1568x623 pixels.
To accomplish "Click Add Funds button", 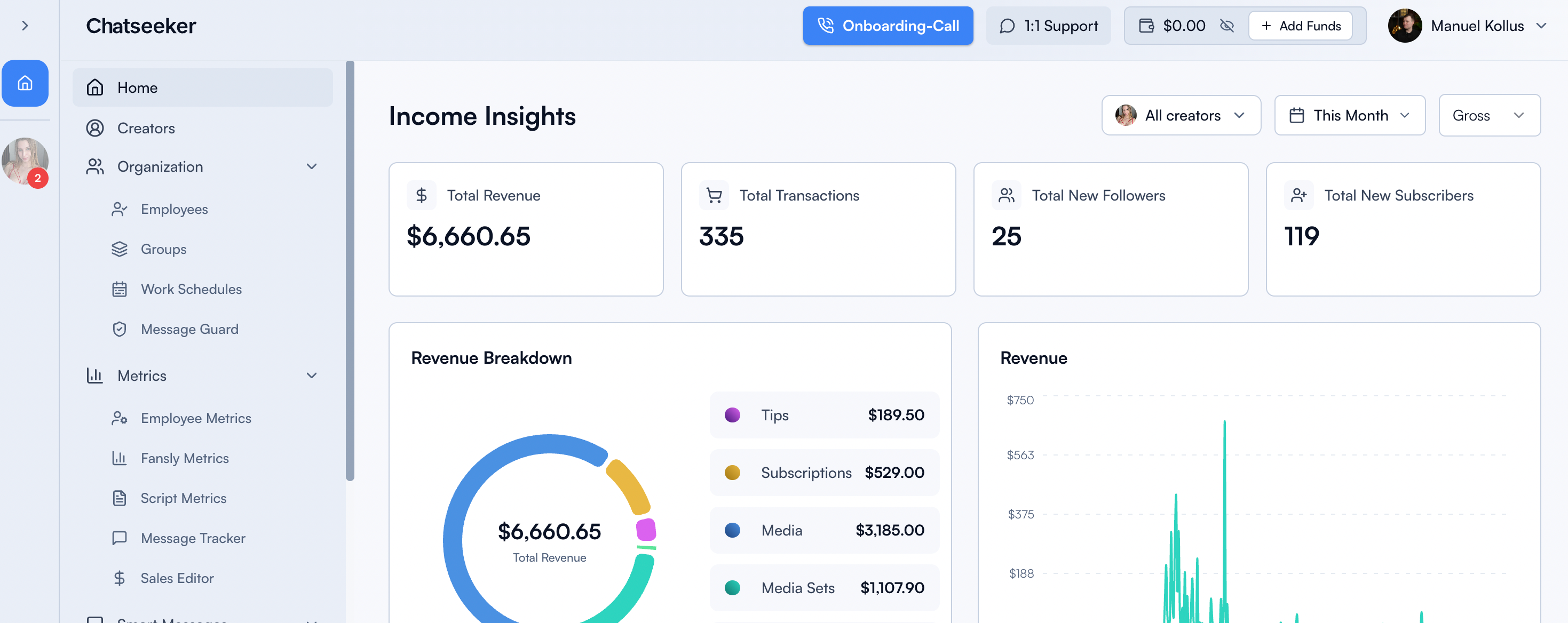I will (x=1300, y=26).
